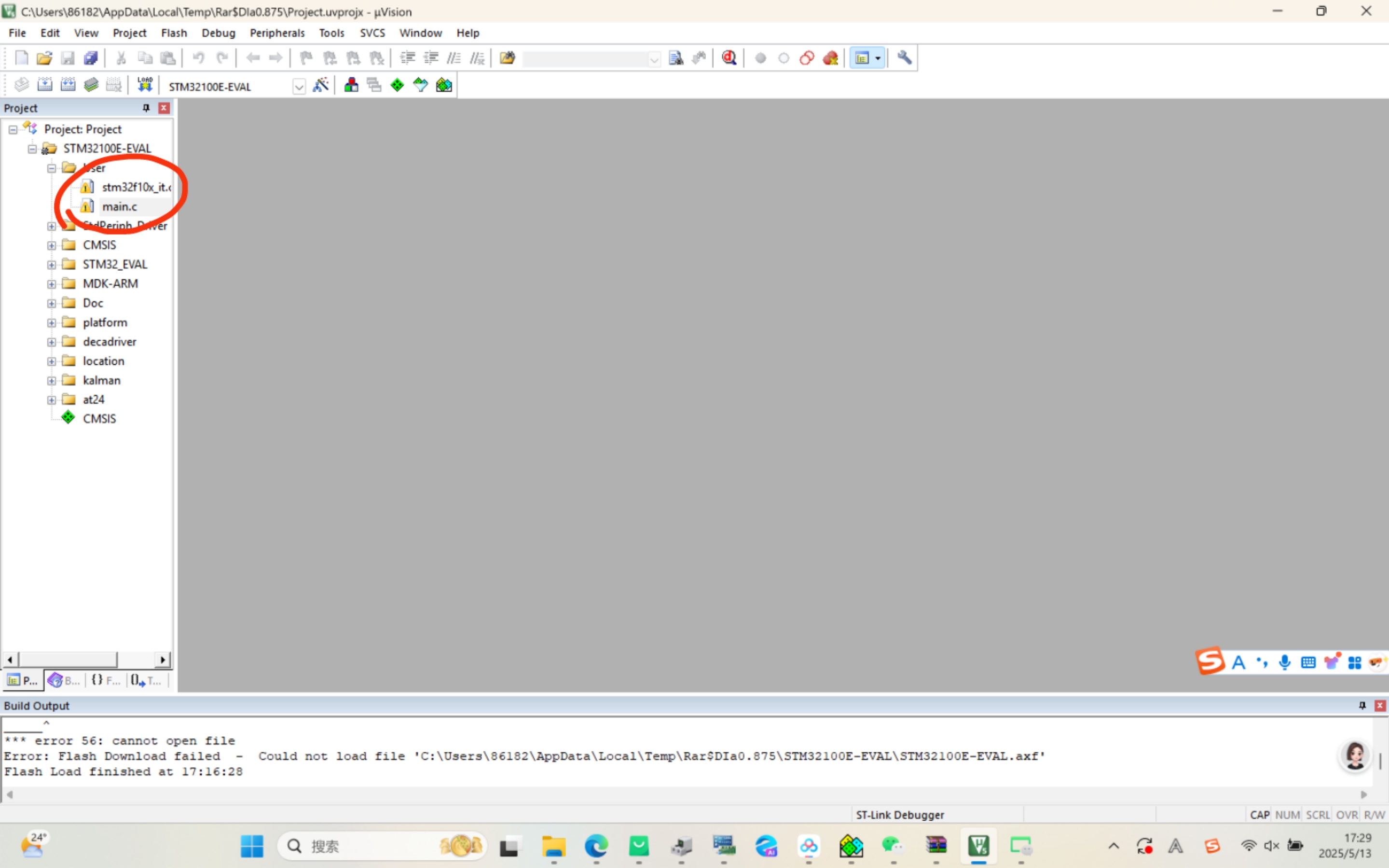The image size is (1389, 868).
Task: Click the Build target icon
Action: [45, 85]
